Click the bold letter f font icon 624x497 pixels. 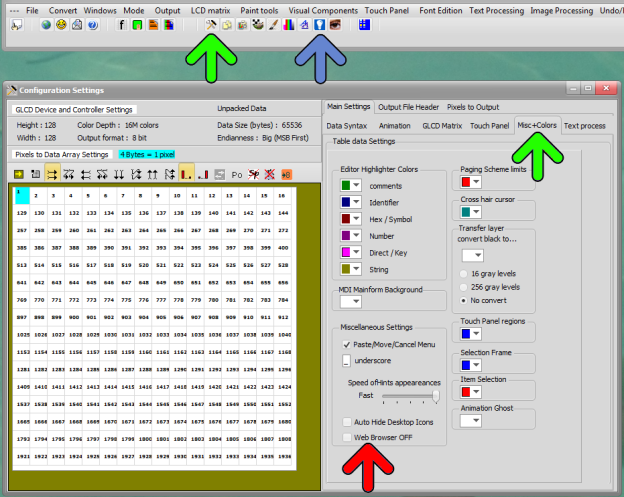122,25
